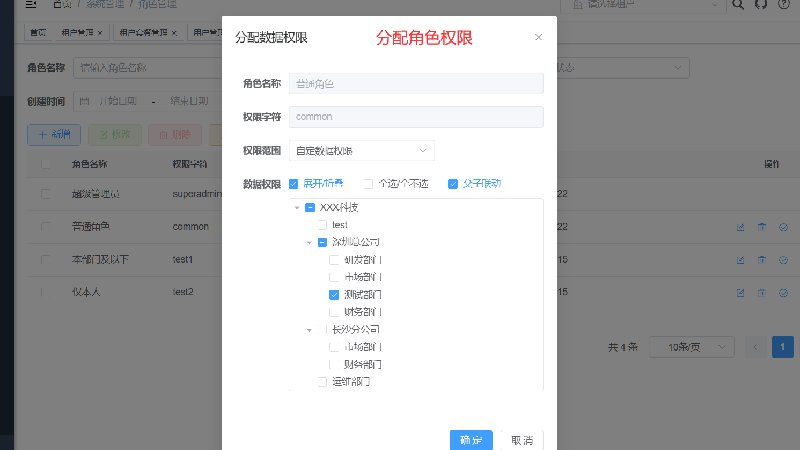Click the 角色名称 search input behind the dialog
Screen dimensions: 800x450
[148, 68]
